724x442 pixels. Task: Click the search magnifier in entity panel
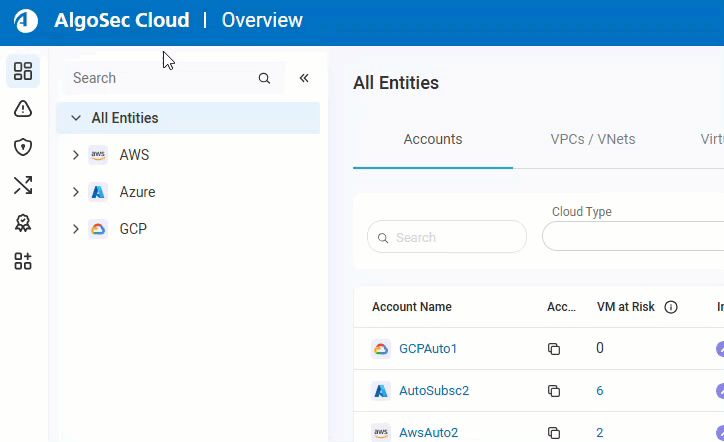pyautogui.click(x=264, y=78)
